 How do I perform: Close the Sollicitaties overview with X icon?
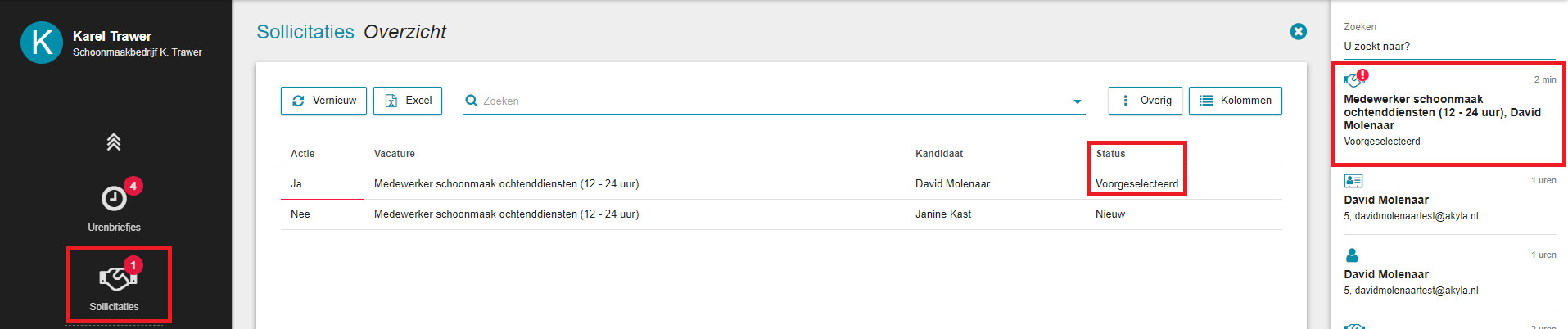(1299, 31)
